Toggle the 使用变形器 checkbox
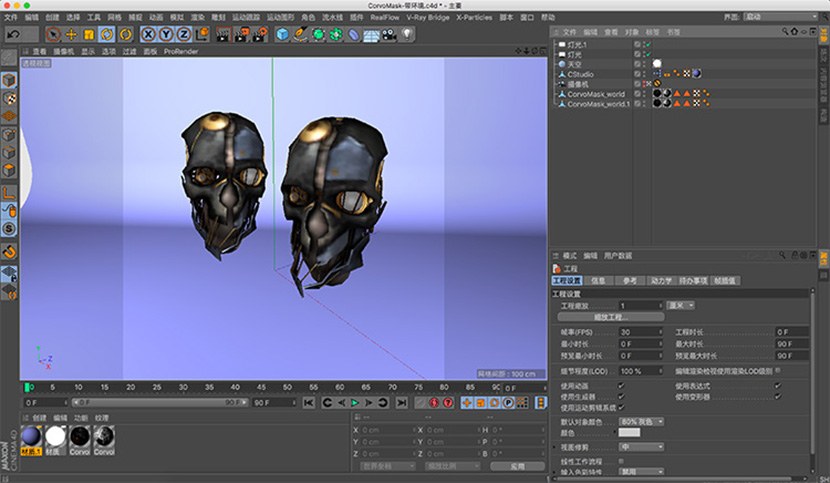Image resolution: width=830 pixels, height=483 pixels. (778, 396)
